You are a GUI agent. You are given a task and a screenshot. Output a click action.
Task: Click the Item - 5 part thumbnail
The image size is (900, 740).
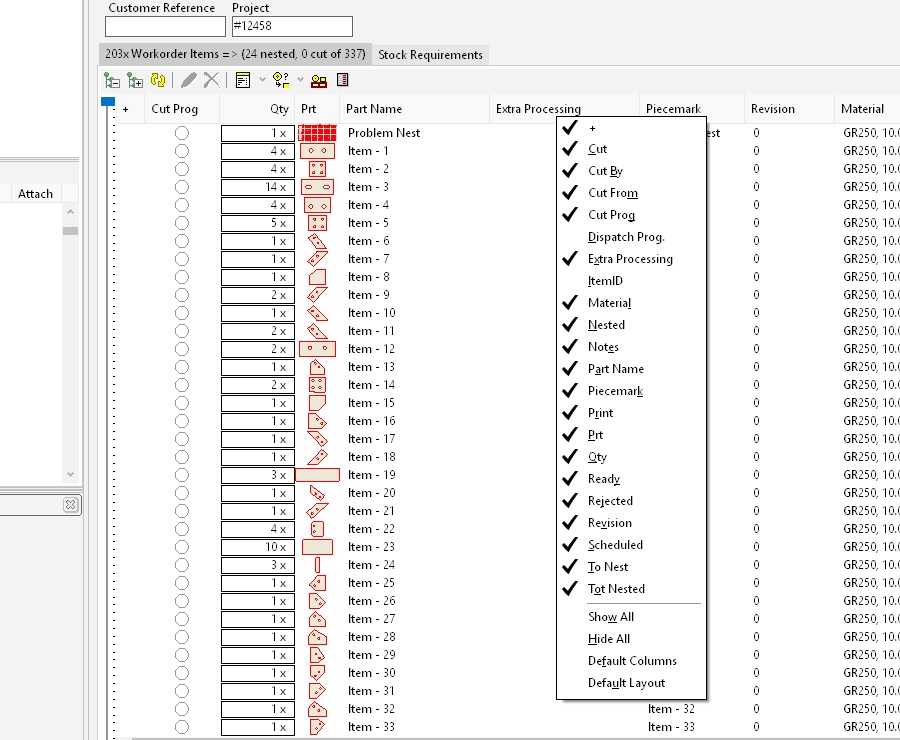[x=317, y=223]
